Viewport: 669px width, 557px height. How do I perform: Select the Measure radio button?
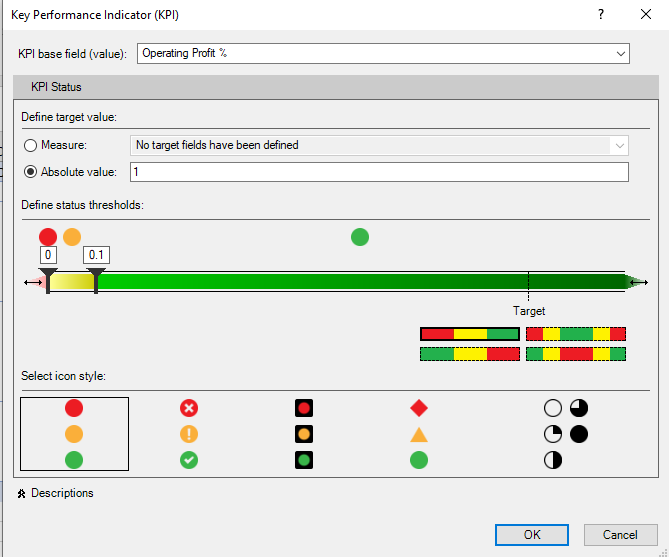point(30,146)
